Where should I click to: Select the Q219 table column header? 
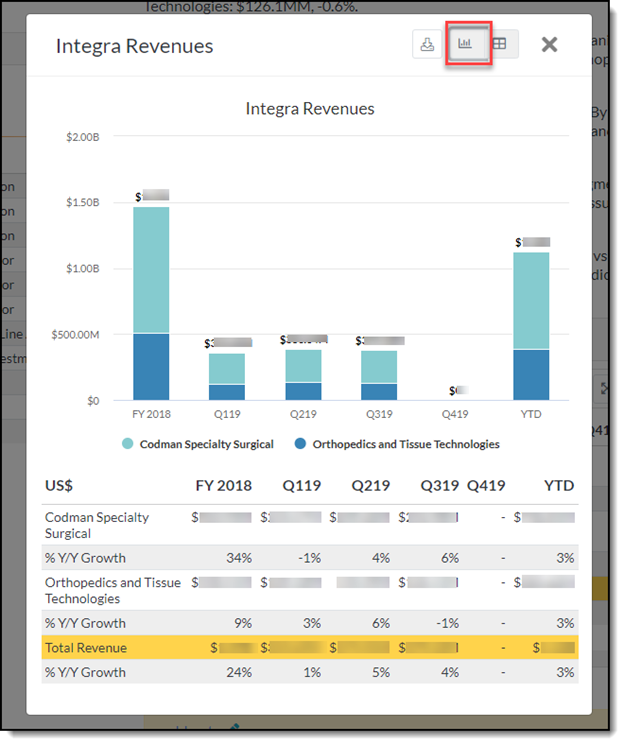coord(370,486)
